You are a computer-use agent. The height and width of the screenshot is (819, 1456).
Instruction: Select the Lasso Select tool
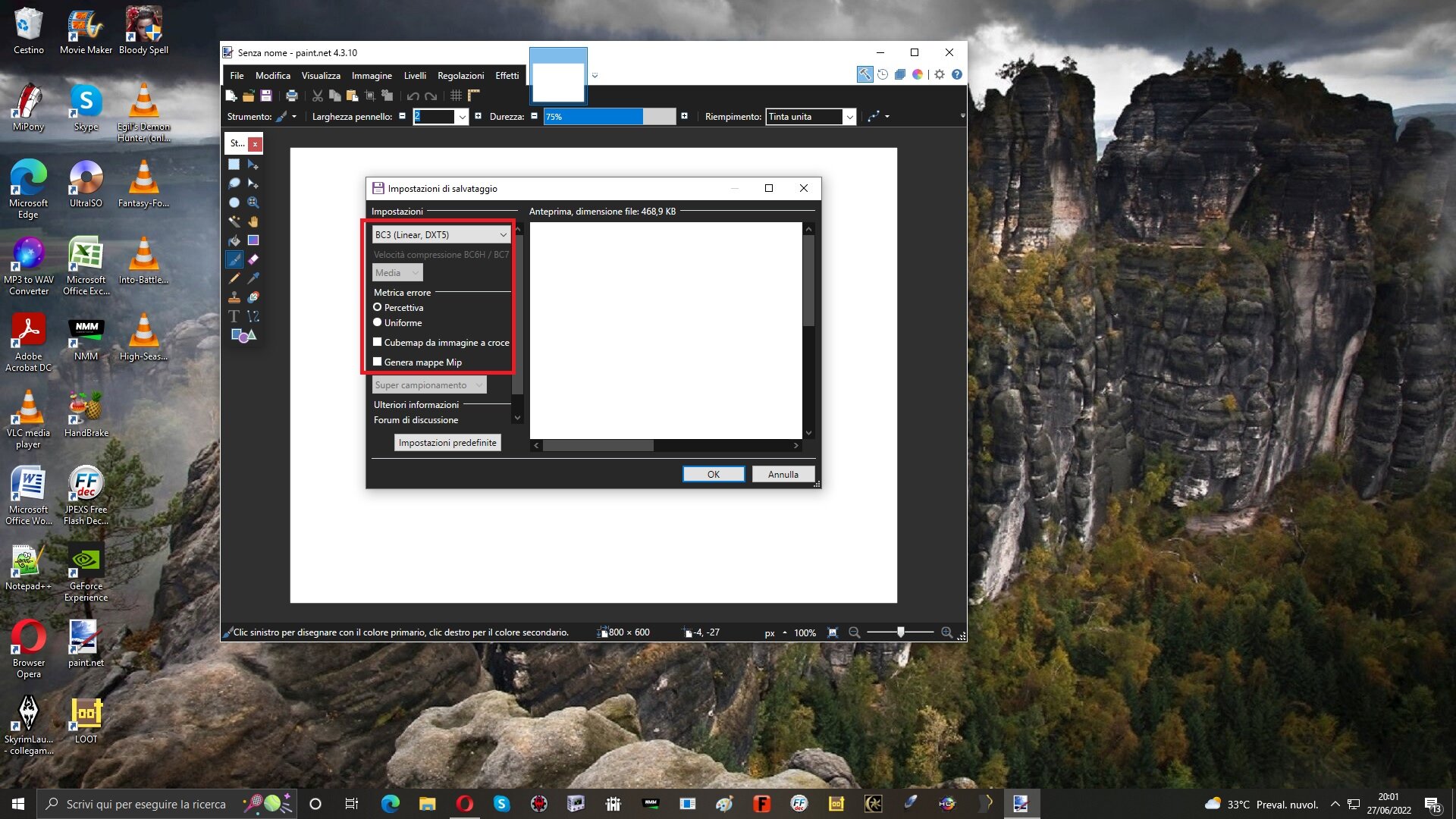coord(234,184)
